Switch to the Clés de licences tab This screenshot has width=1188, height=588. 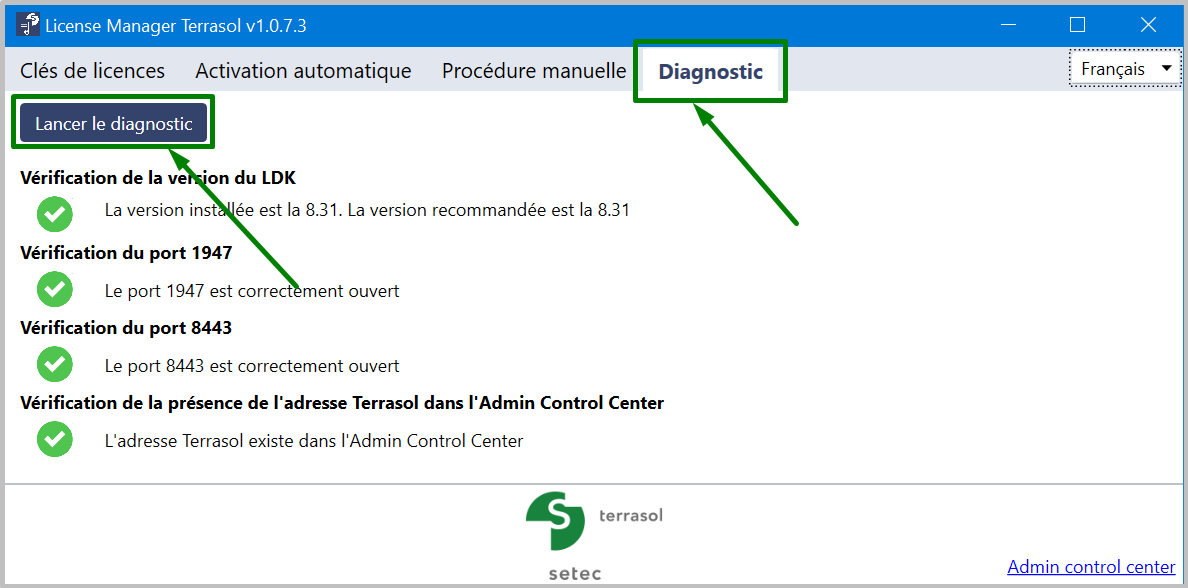[x=92, y=71]
